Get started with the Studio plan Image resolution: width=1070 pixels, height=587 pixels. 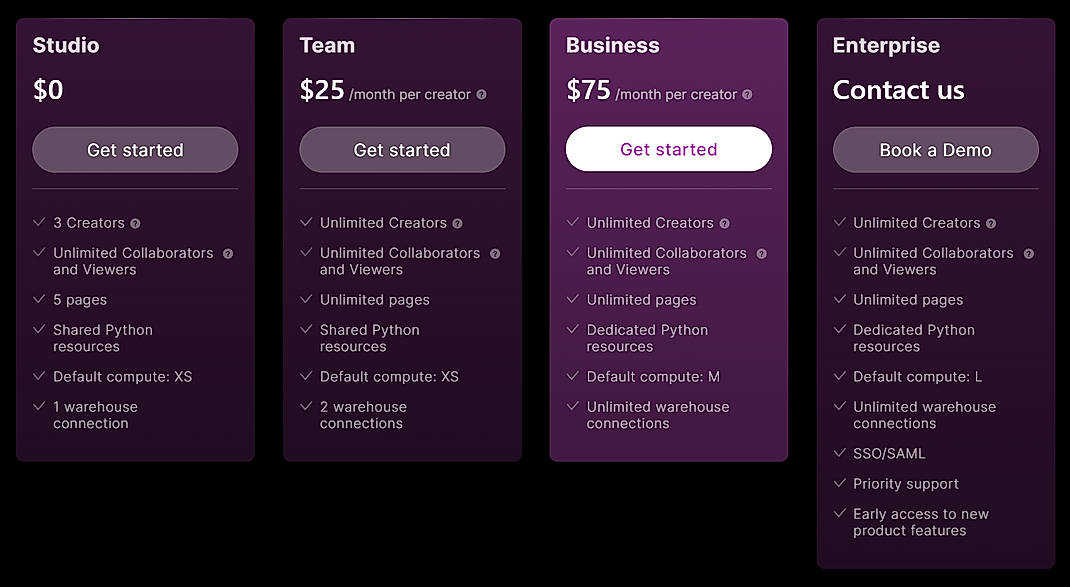(x=134, y=149)
